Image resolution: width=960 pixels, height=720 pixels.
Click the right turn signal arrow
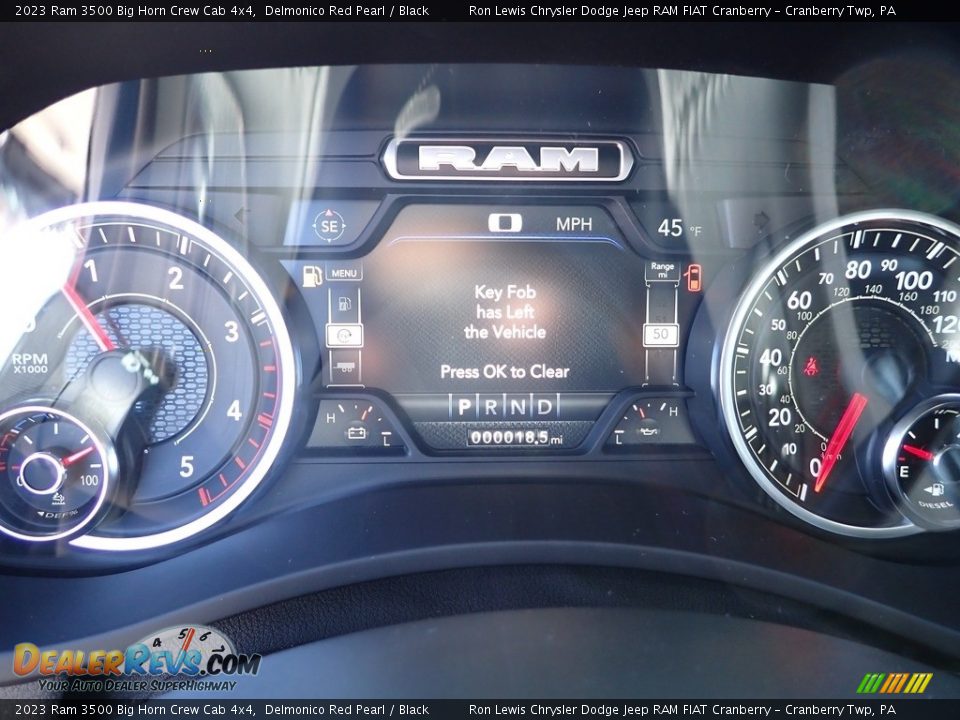pyautogui.click(x=762, y=220)
